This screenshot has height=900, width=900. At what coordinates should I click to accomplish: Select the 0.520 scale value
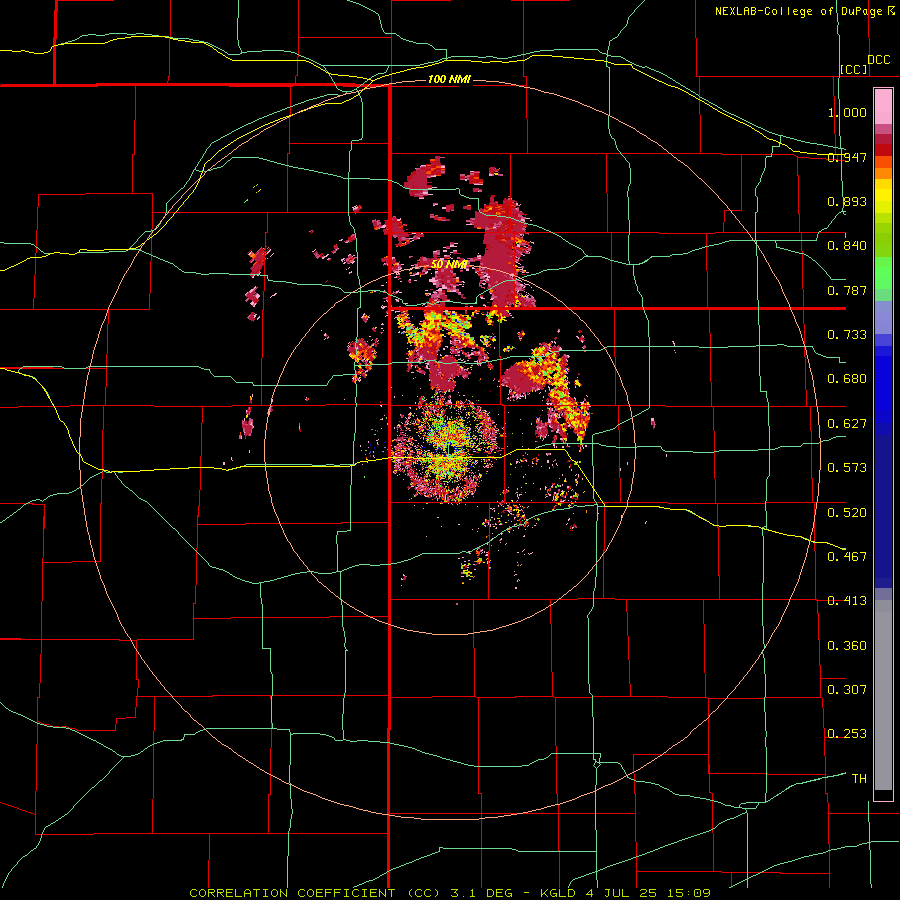pyautogui.click(x=847, y=513)
